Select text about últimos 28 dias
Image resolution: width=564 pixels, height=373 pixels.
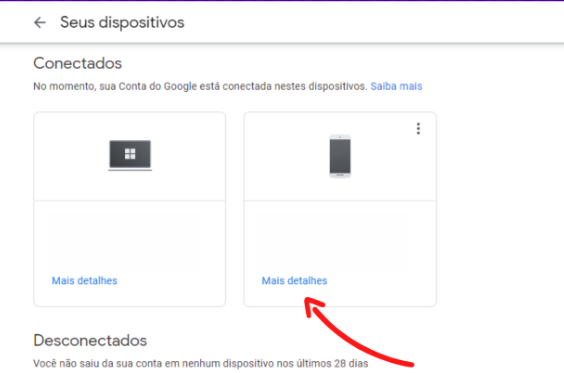(200, 363)
